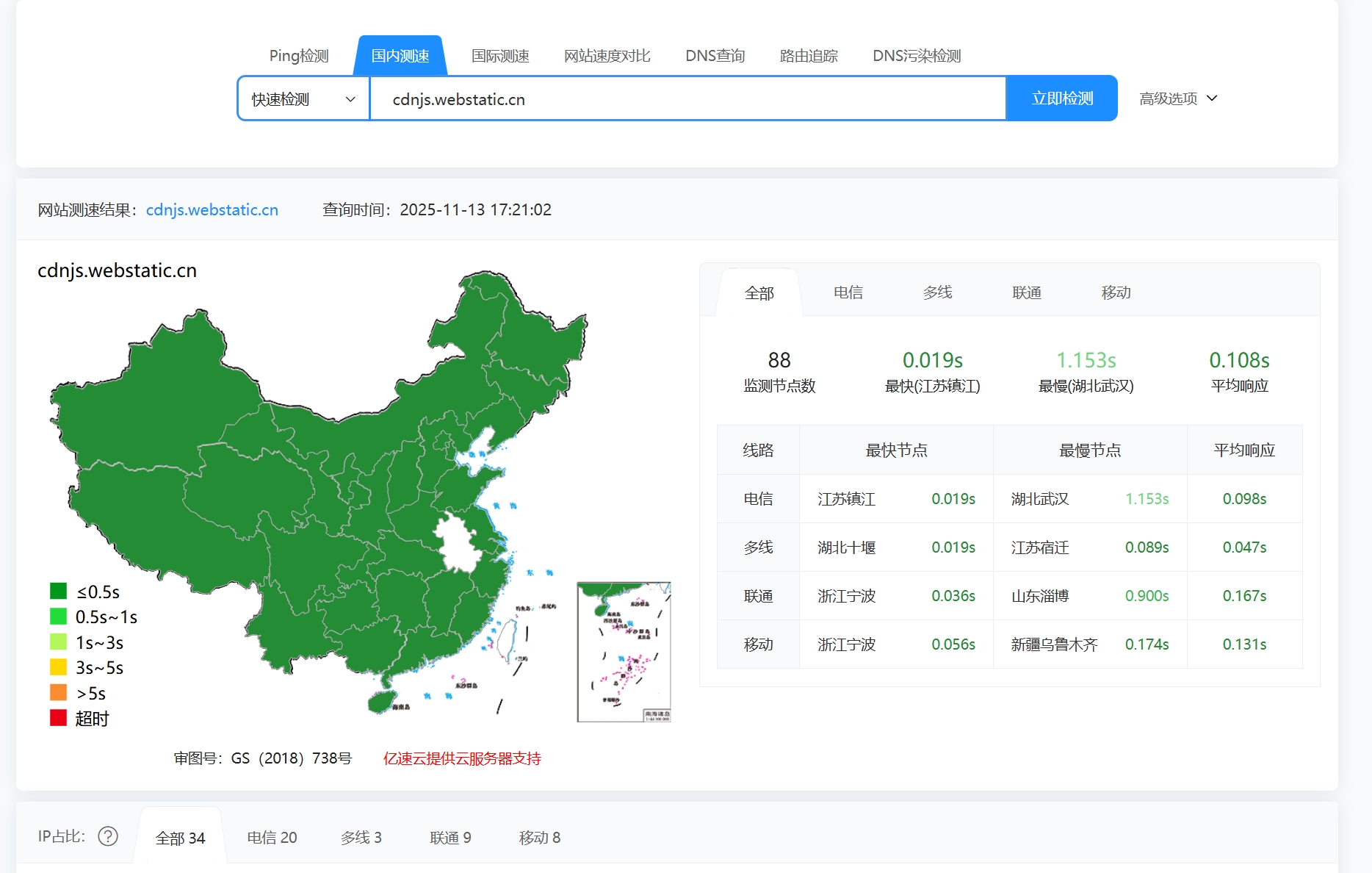Show the 联通 statistics tab

pyautogui.click(x=1027, y=292)
